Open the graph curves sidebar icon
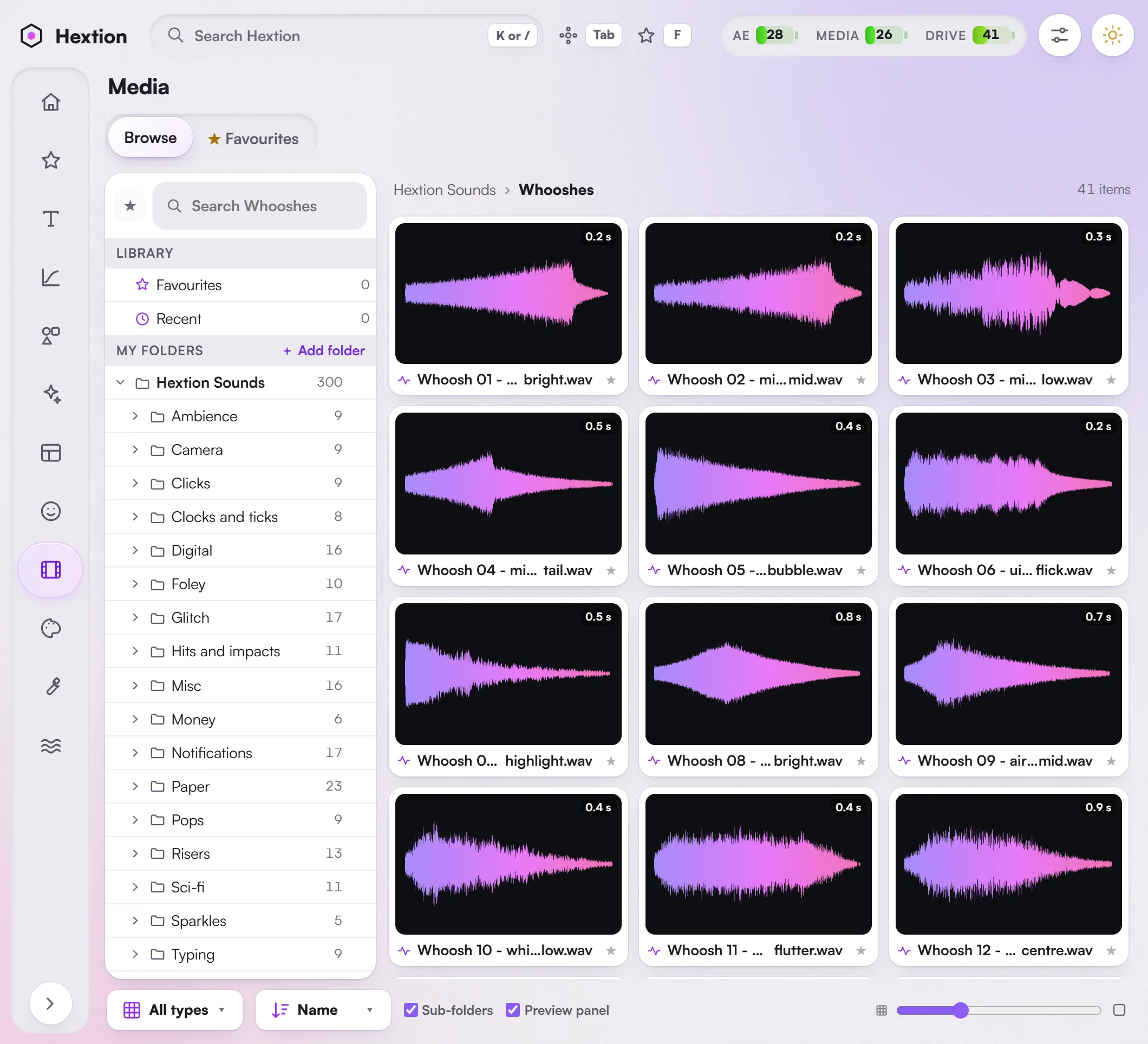This screenshot has height=1044, width=1148. pos(51,277)
